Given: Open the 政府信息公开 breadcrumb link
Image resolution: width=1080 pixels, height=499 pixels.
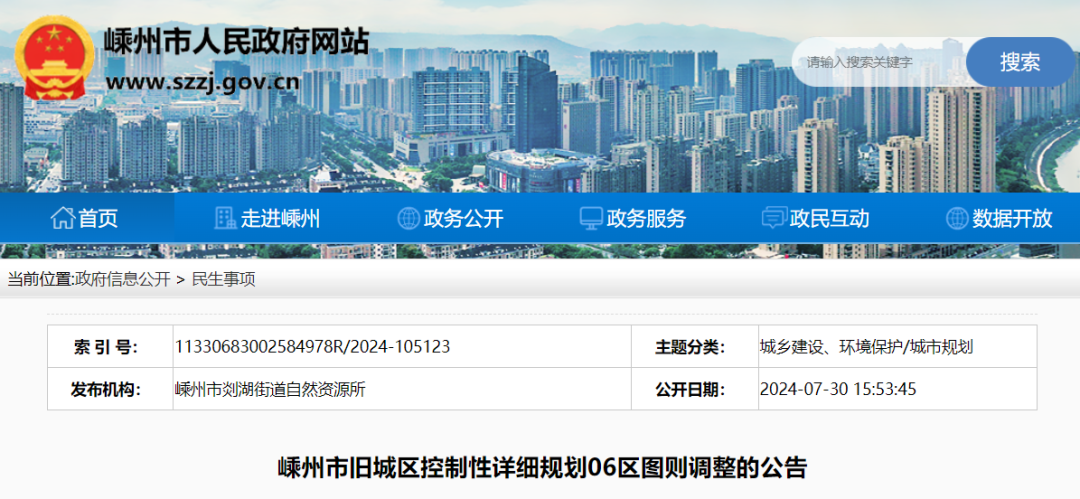Looking at the screenshot, I should pos(122,280).
